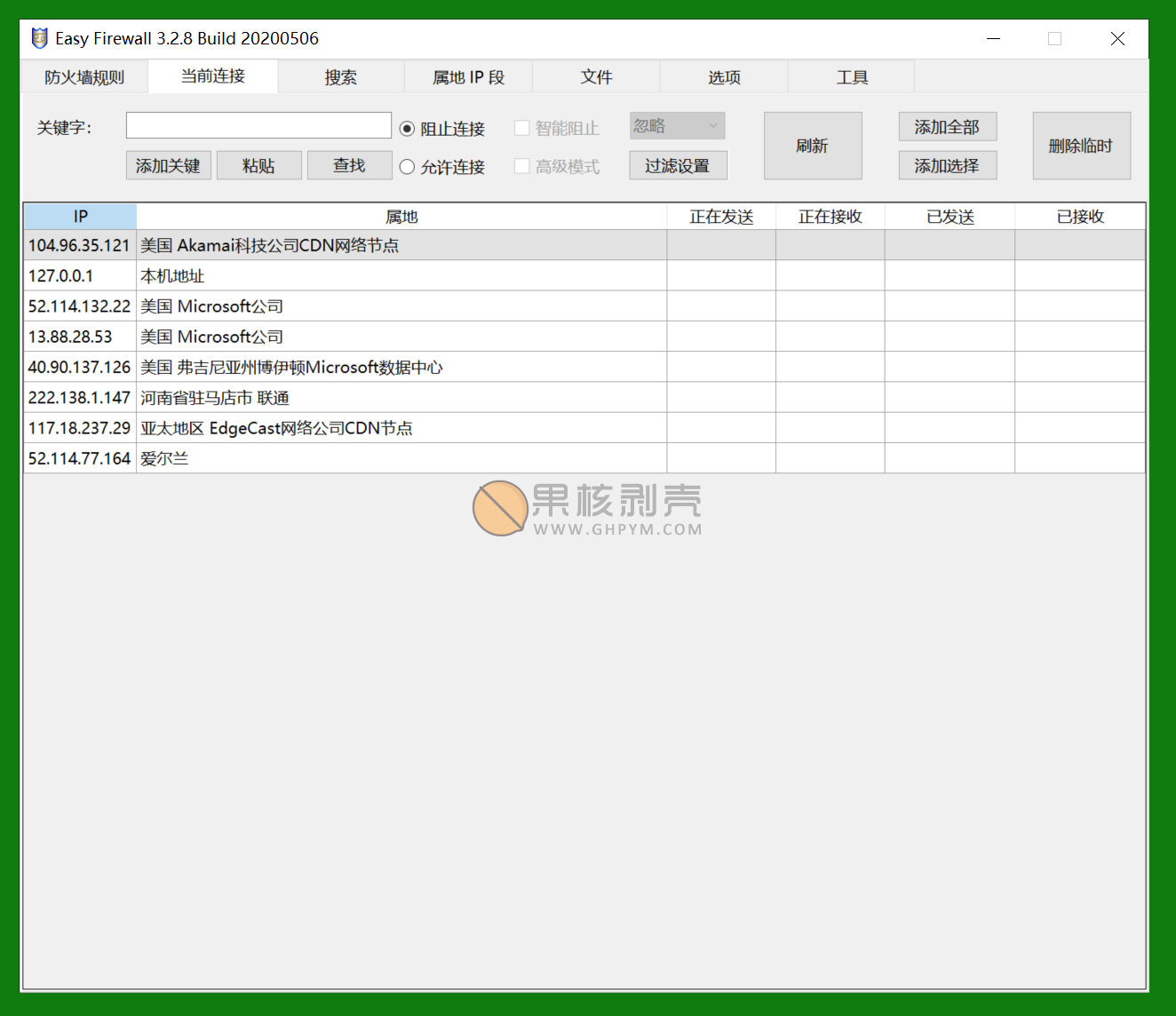Toggle the 智能阻止 checkbox

coord(522,129)
